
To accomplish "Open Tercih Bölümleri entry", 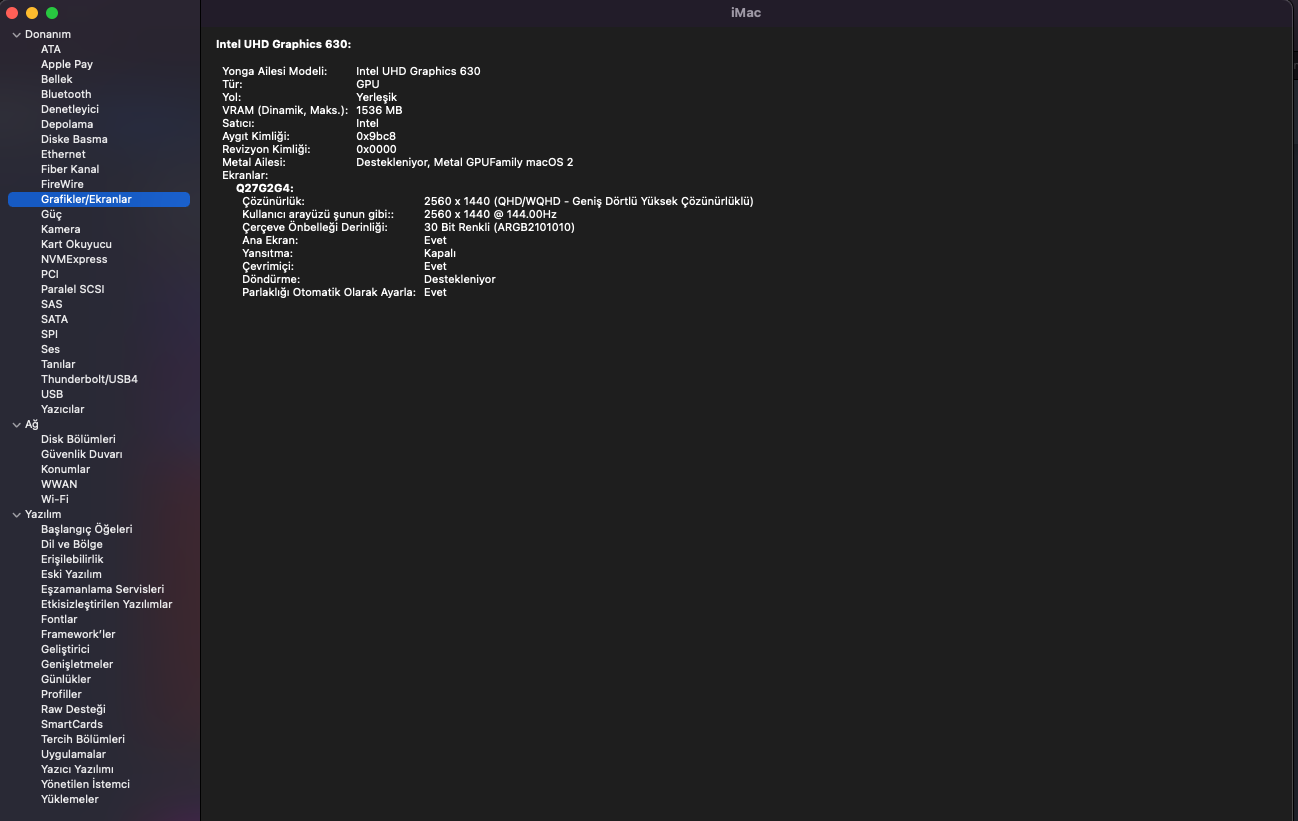I will click(x=83, y=739).
